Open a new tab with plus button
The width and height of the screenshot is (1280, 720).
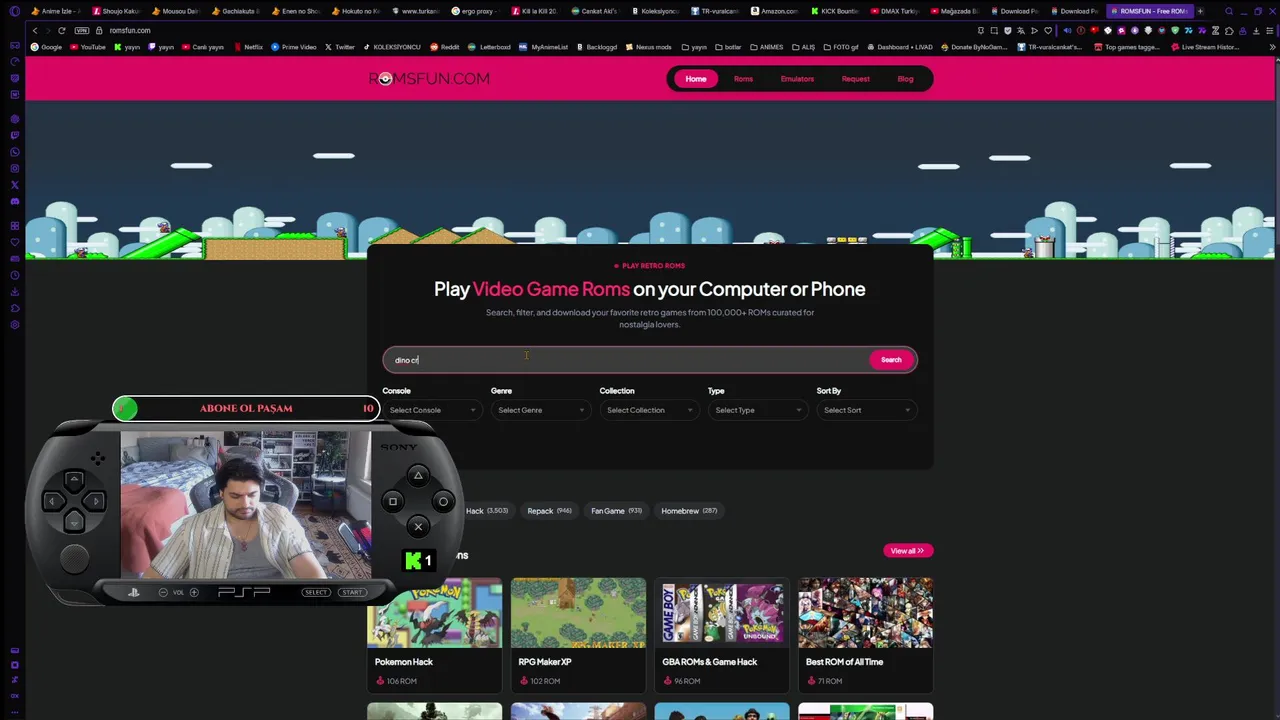[x=1200, y=11]
